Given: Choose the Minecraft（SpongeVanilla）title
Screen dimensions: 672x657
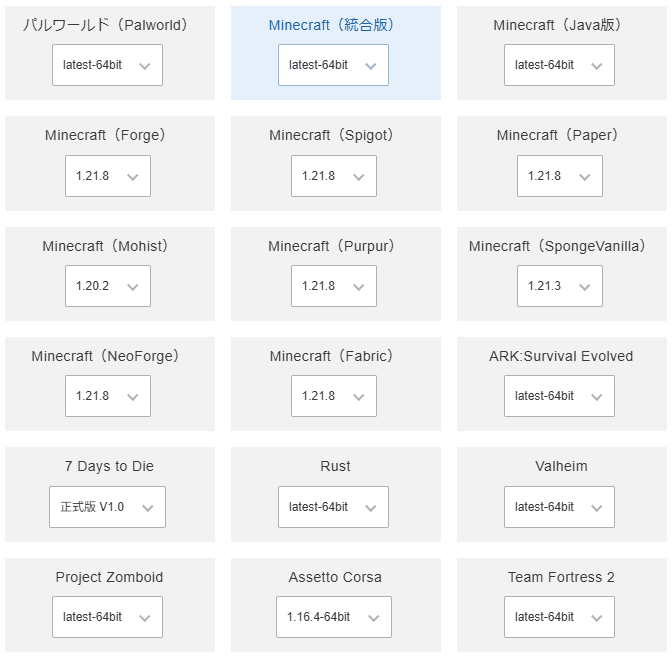Looking at the screenshot, I should (x=557, y=246).
